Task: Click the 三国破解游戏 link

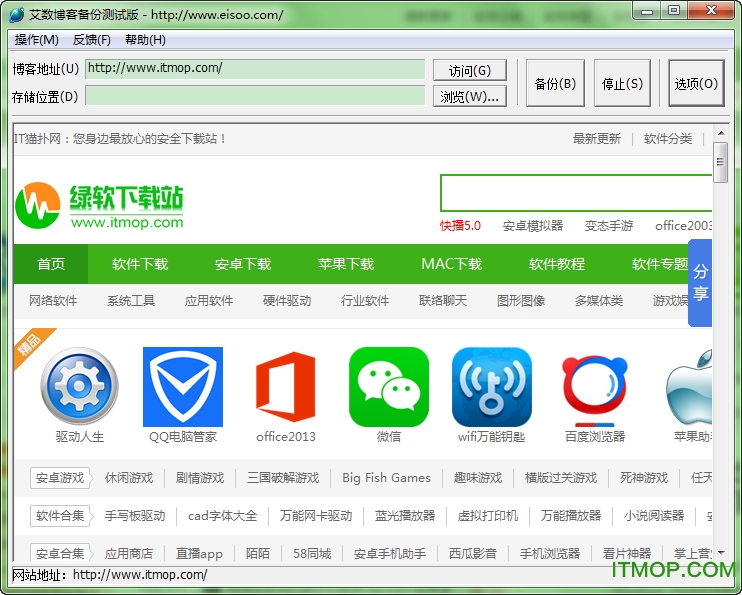Action: tap(283, 478)
